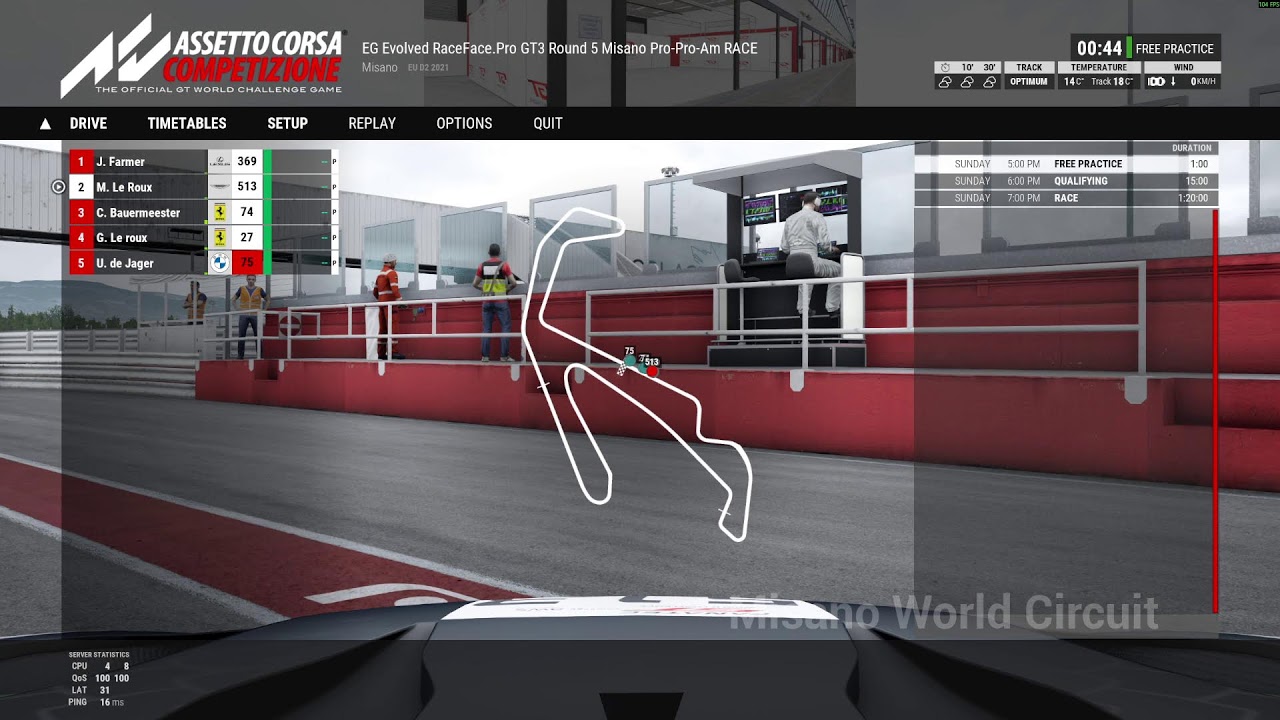Click car number 369 in the standings

[247, 161]
